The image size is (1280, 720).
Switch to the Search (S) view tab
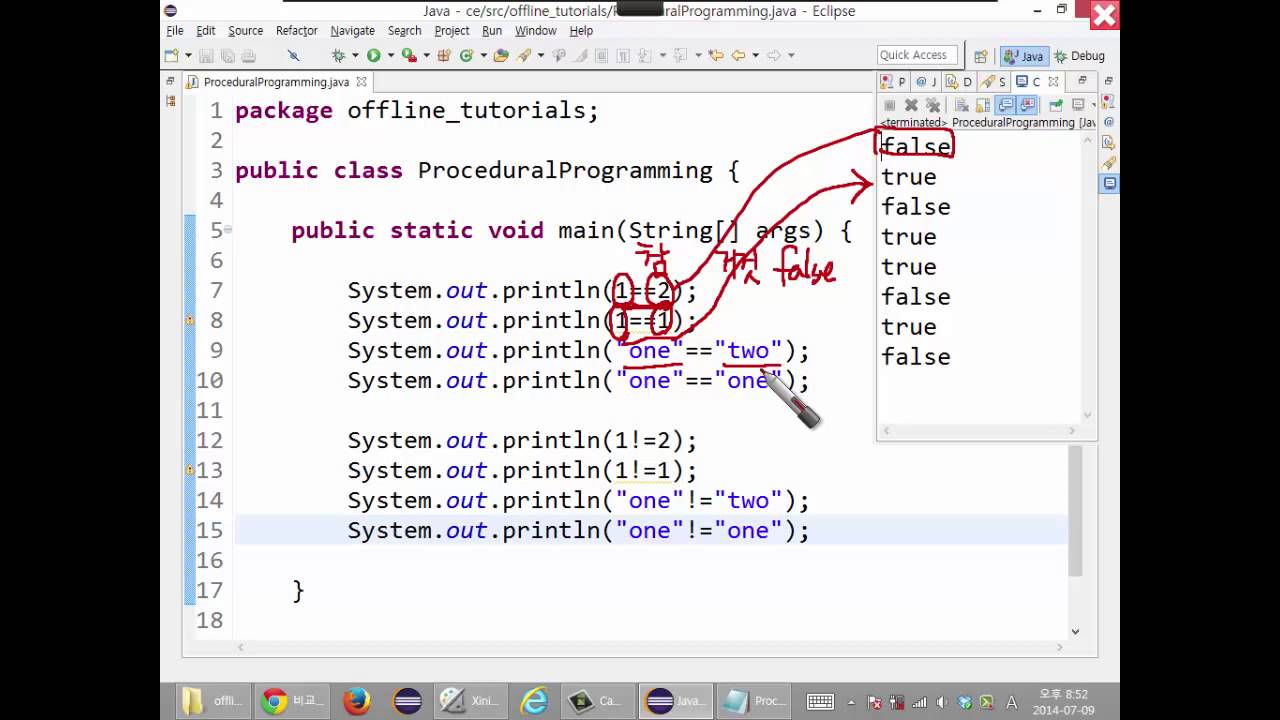[x=994, y=82]
